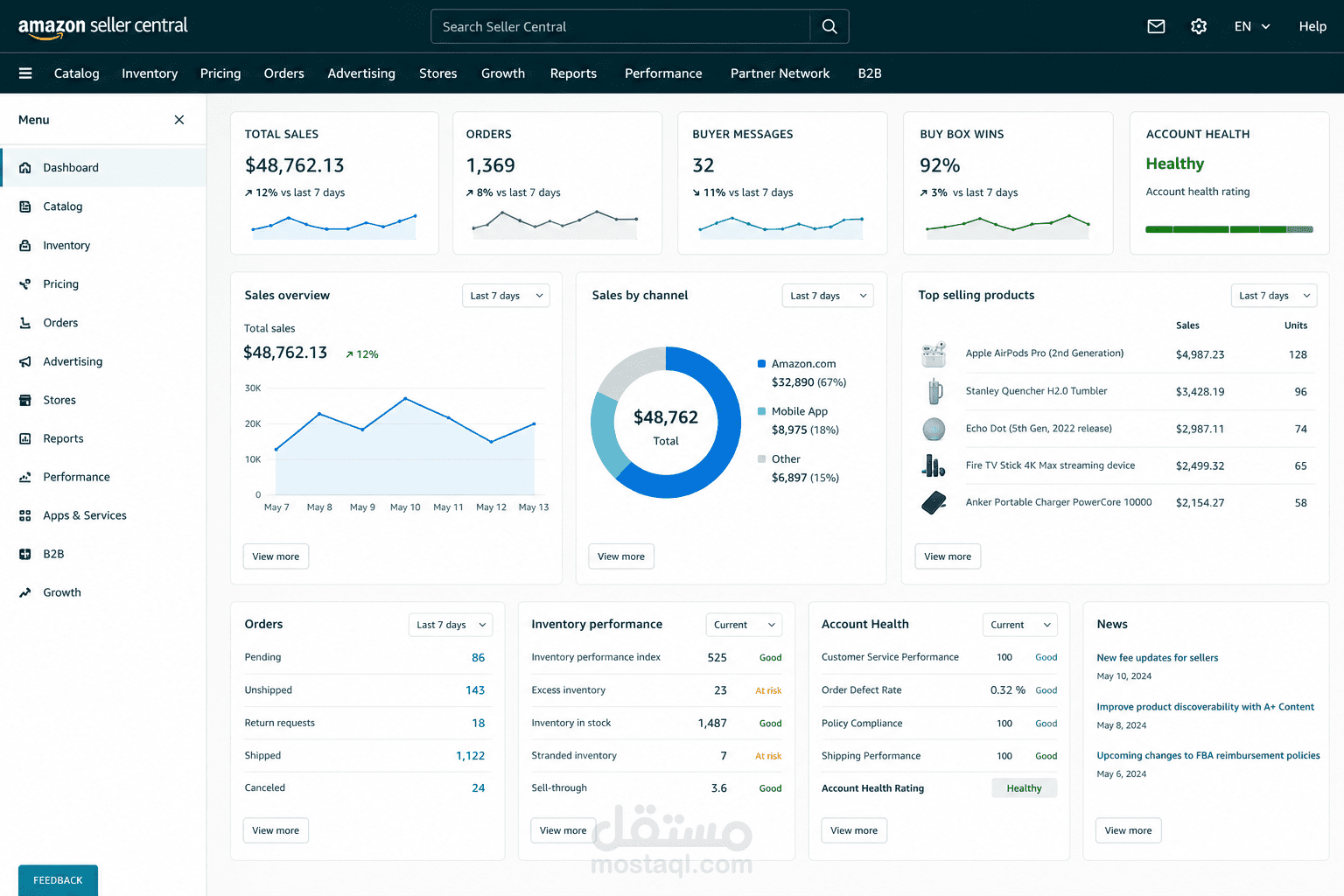Open New fee updates for sellers article
The image size is (1344, 896).
point(1157,658)
